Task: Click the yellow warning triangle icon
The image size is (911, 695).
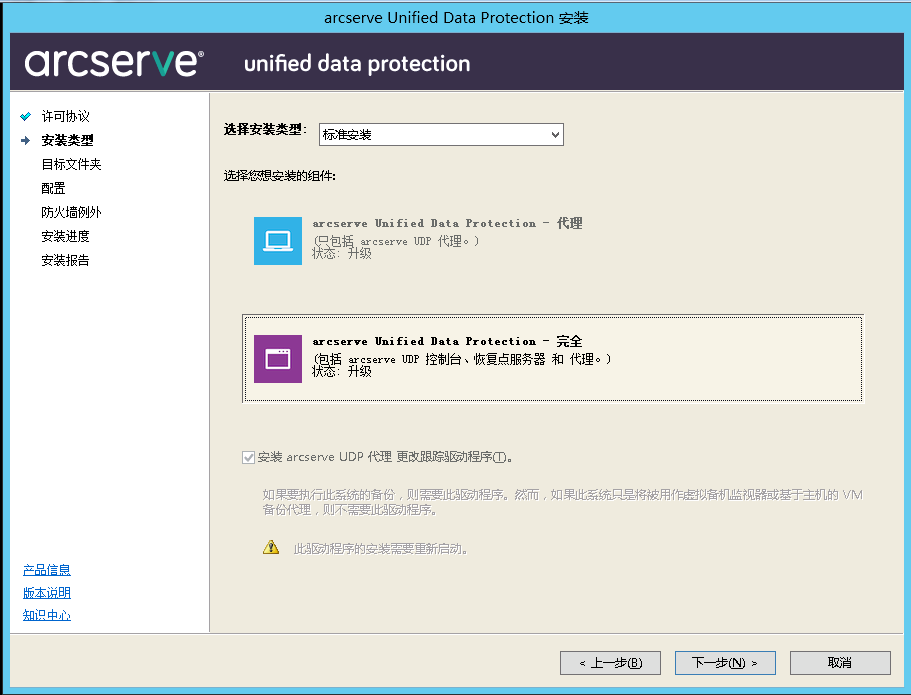Action: 271,547
